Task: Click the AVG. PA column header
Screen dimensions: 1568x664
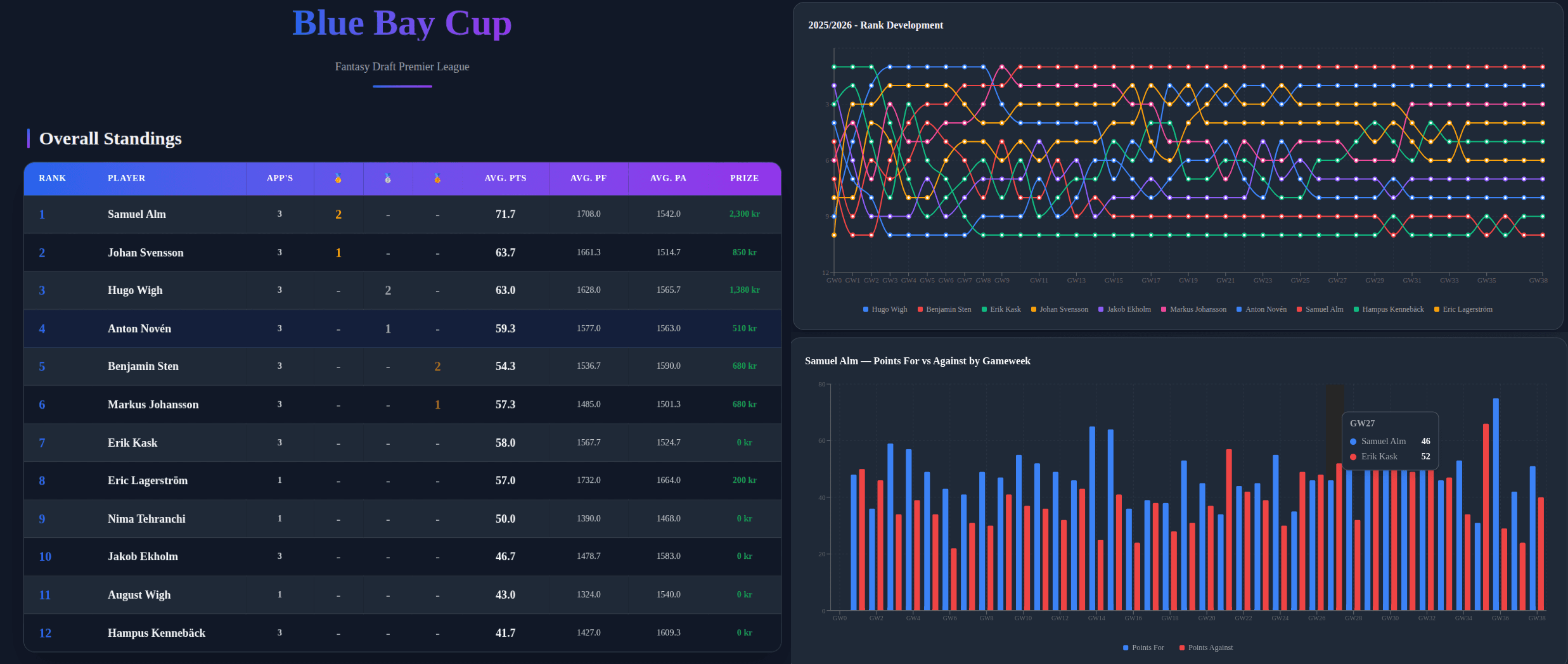Action: (669, 178)
